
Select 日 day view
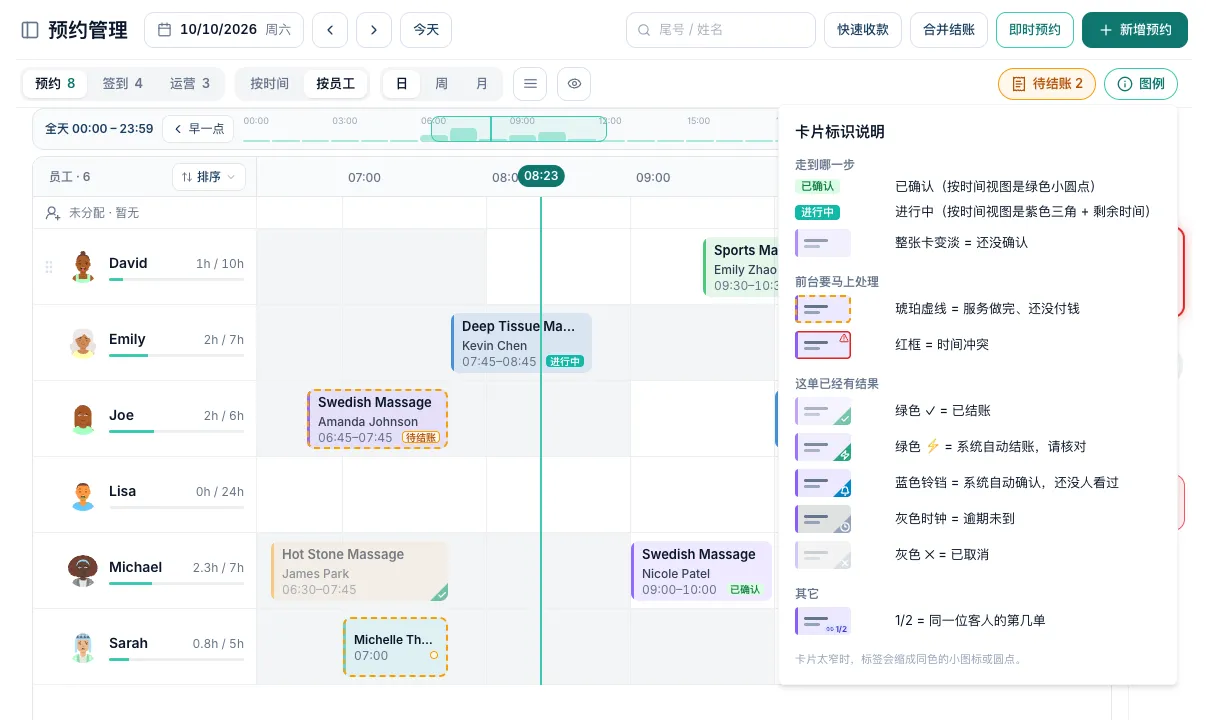coord(402,84)
